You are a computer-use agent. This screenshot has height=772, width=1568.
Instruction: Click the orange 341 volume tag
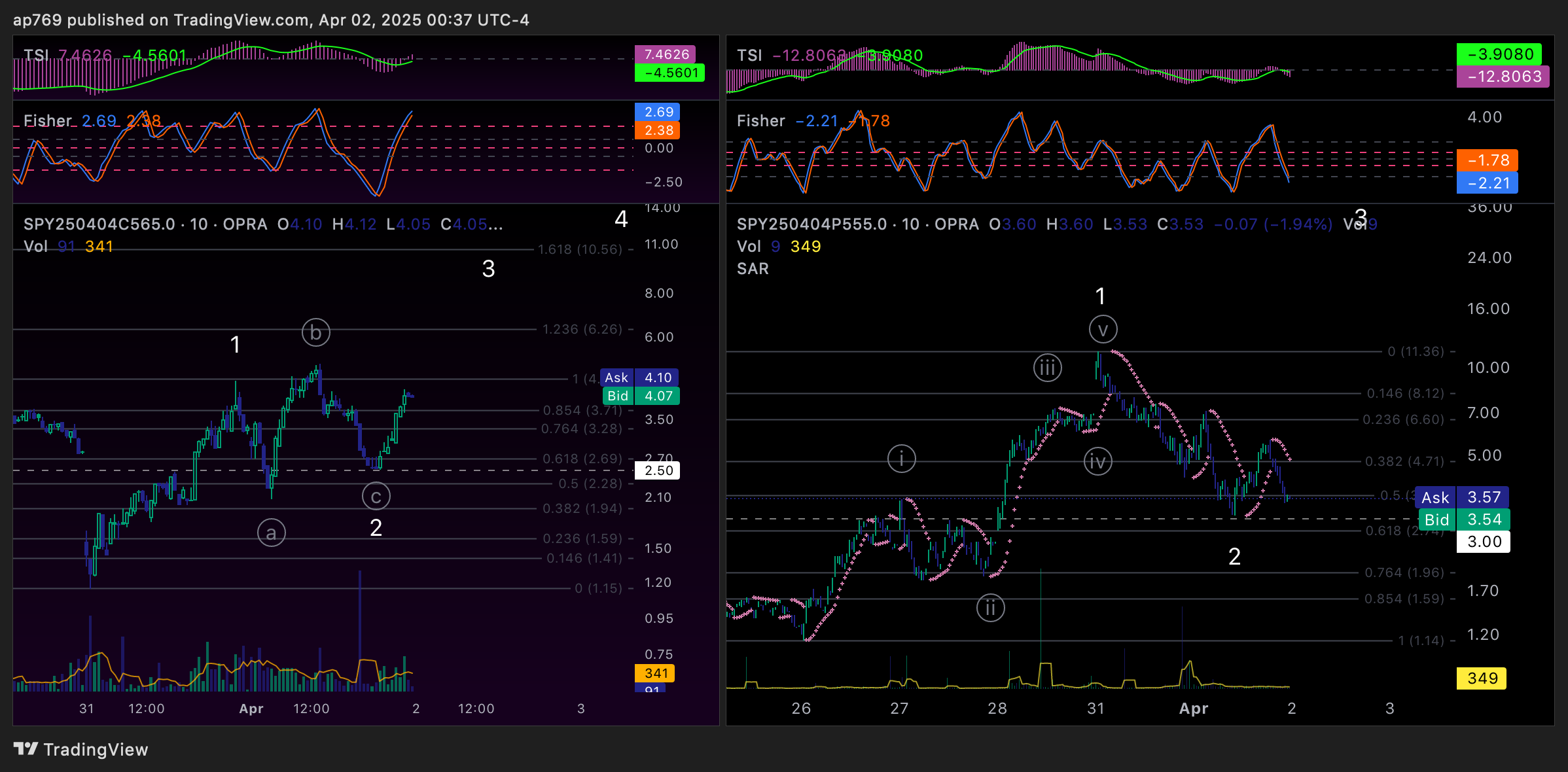tap(655, 673)
